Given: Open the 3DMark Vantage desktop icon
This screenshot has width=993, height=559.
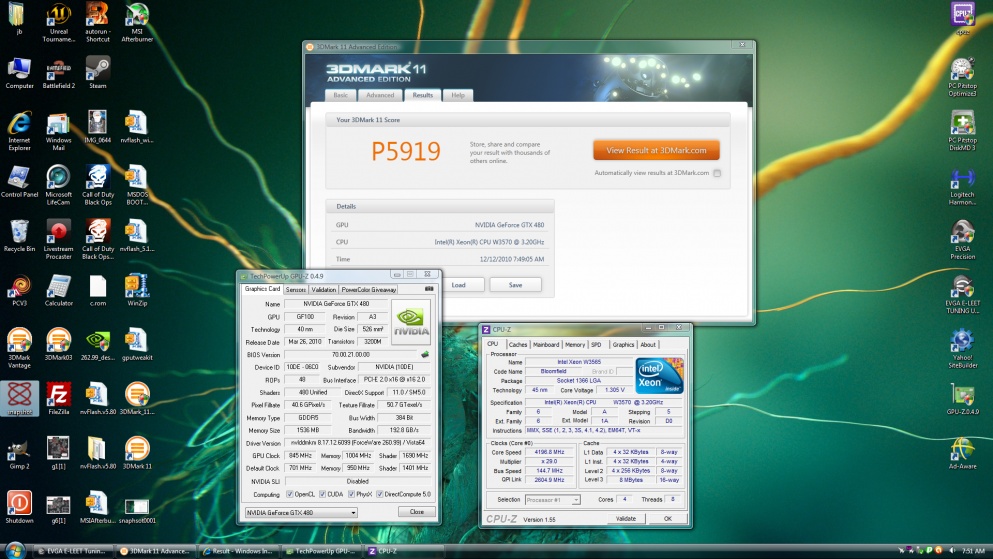Looking at the screenshot, I should click(19, 341).
